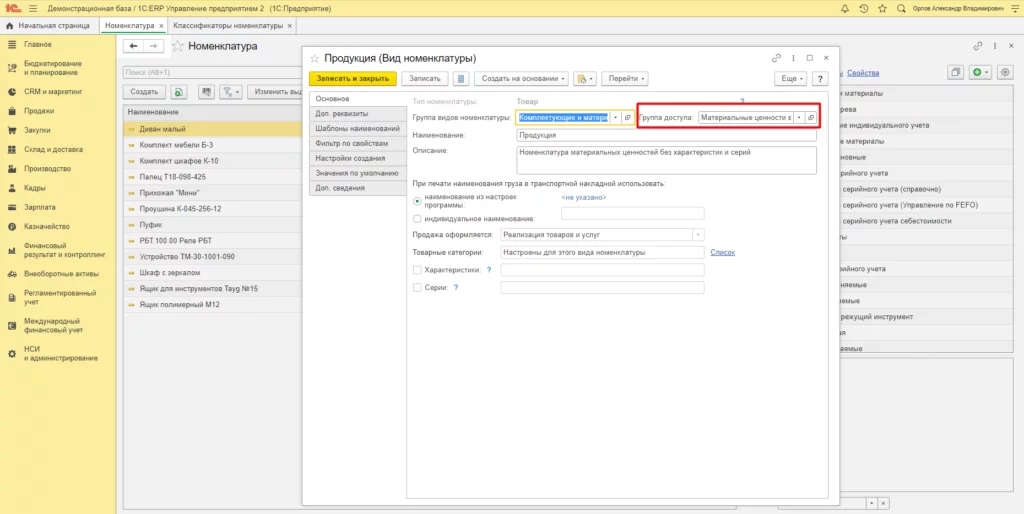Expand the Группа доступа dropdown arrow
The height and width of the screenshot is (514, 1024).
(x=799, y=118)
